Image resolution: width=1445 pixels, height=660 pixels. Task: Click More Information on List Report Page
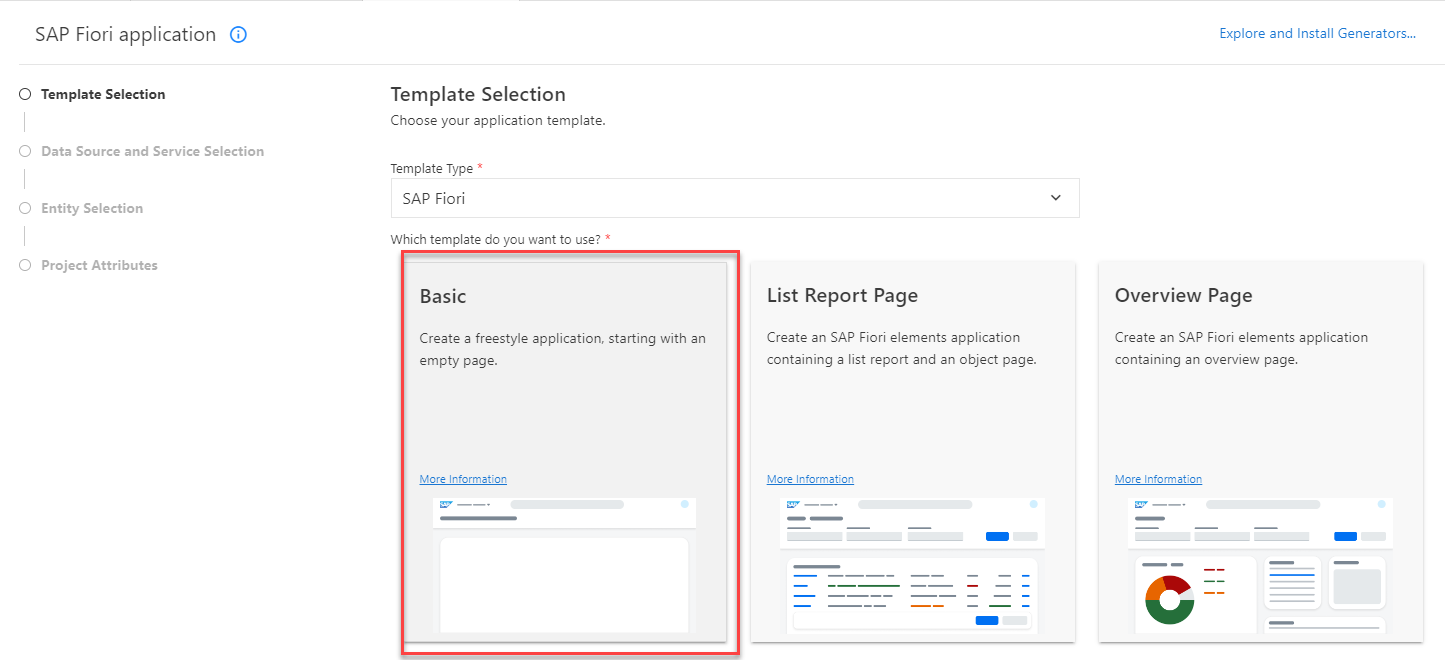click(x=810, y=478)
